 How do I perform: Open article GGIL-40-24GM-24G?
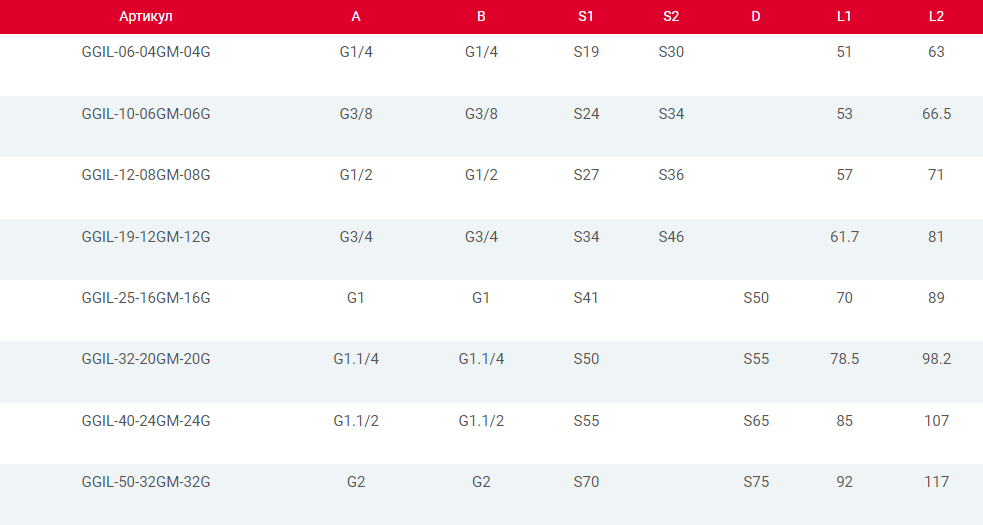coord(146,421)
